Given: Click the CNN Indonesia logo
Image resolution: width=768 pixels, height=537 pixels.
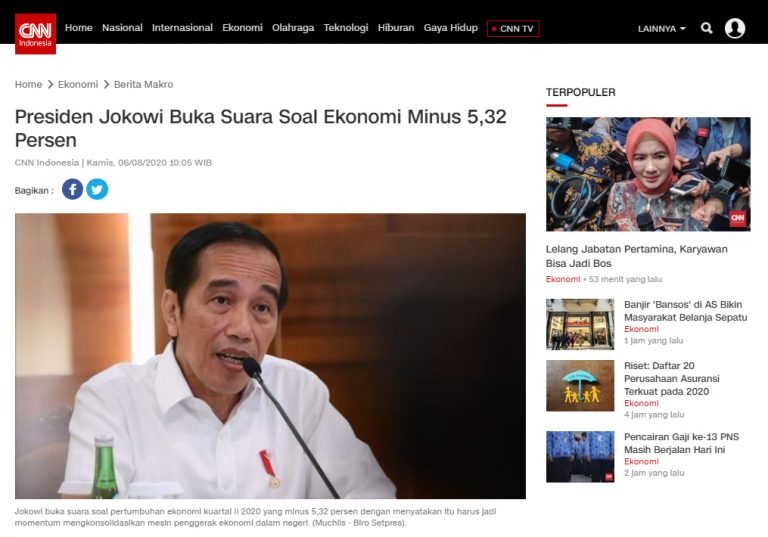Looking at the screenshot, I should pos(35,34).
